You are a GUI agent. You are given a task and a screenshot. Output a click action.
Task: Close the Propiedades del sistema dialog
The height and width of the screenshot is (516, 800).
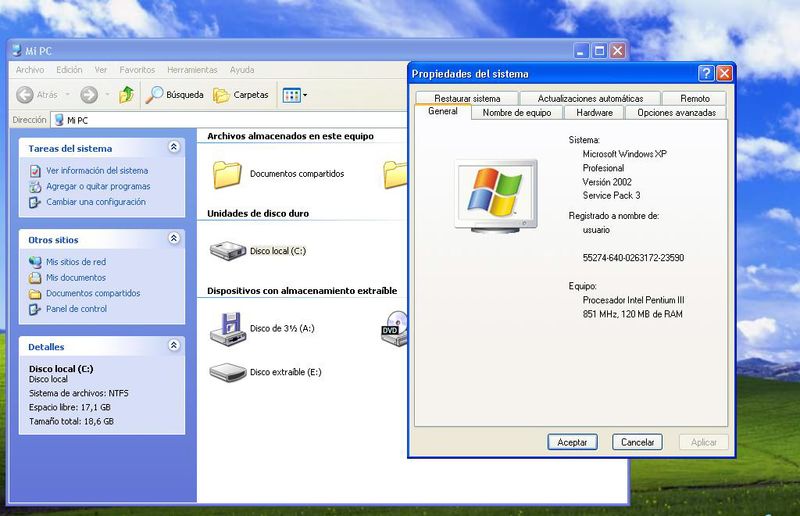point(724,73)
